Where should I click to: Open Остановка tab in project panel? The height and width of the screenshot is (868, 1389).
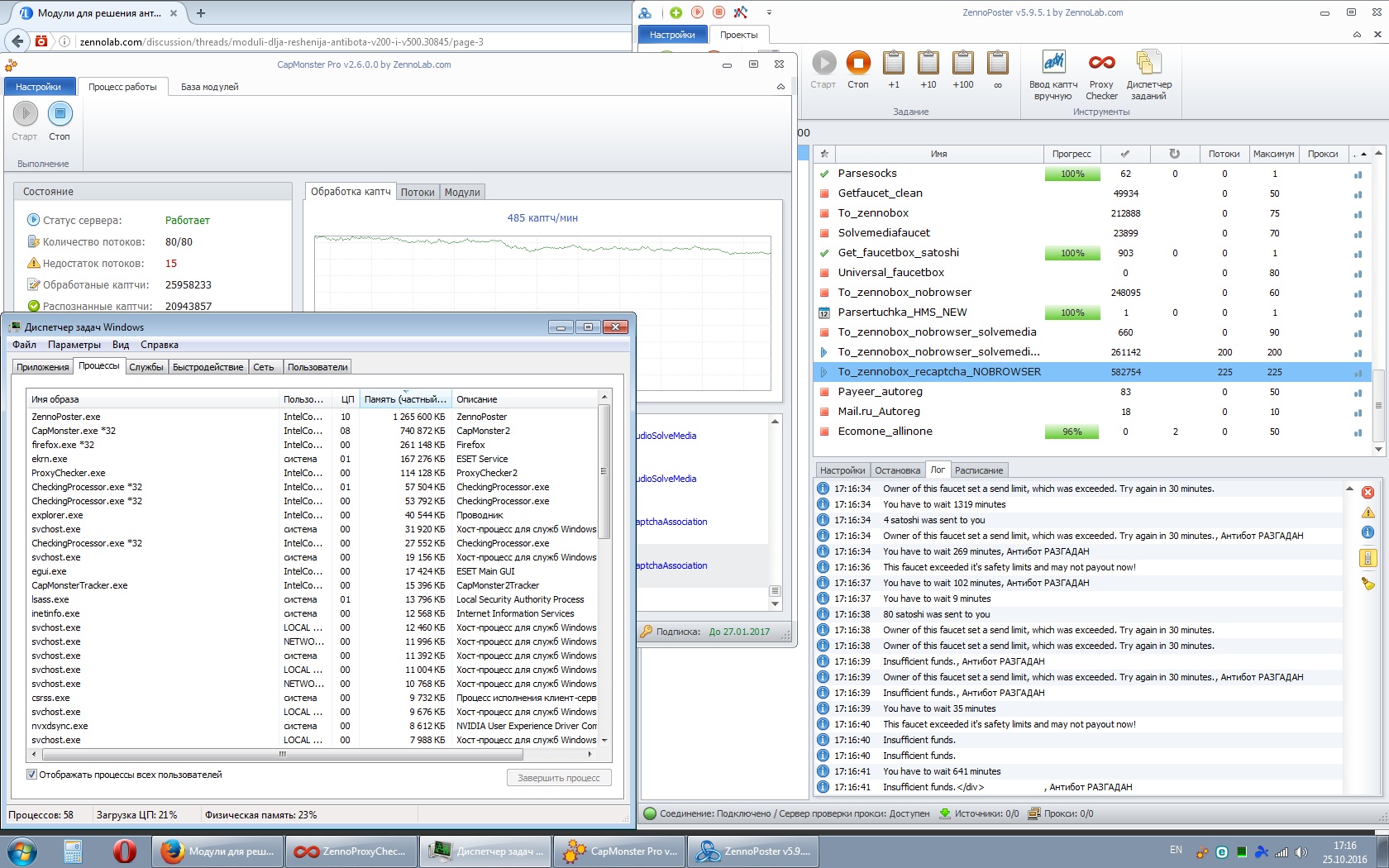coord(897,470)
